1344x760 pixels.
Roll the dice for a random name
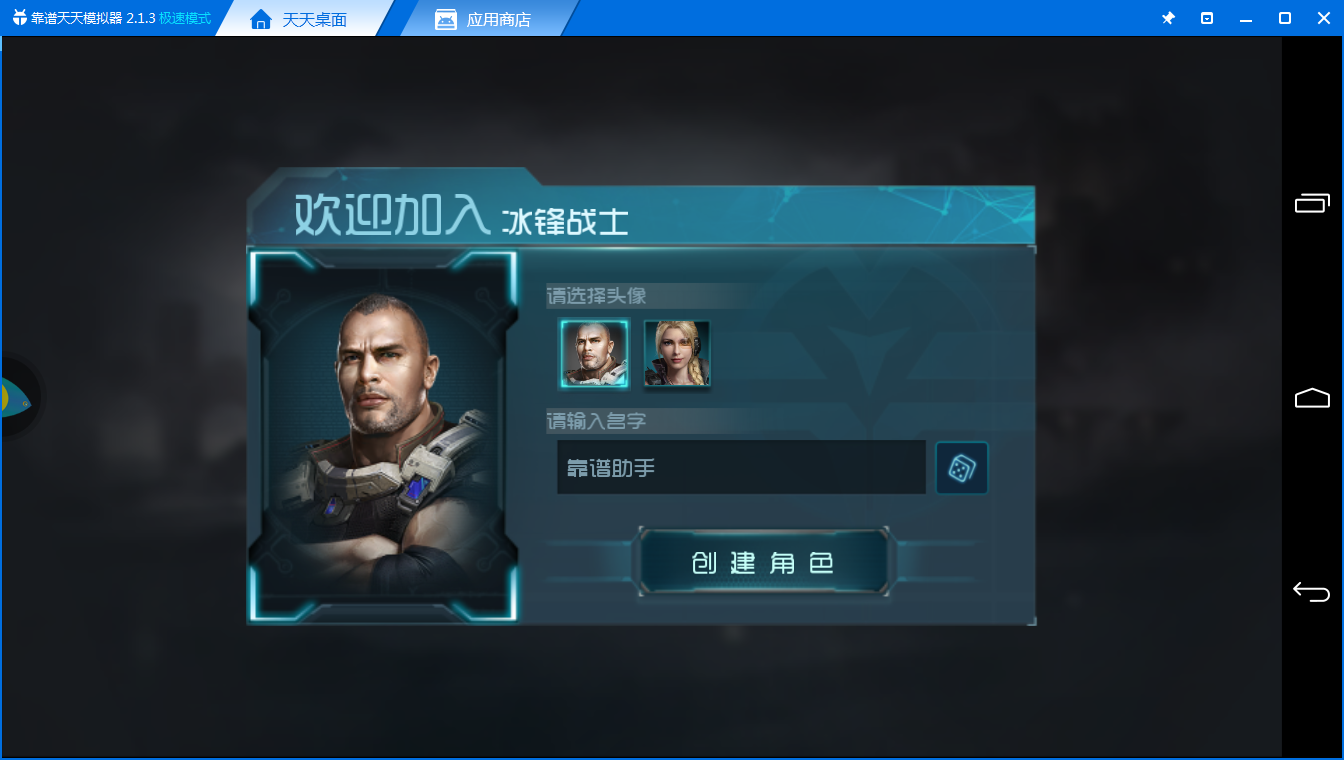tap(961, 467)
